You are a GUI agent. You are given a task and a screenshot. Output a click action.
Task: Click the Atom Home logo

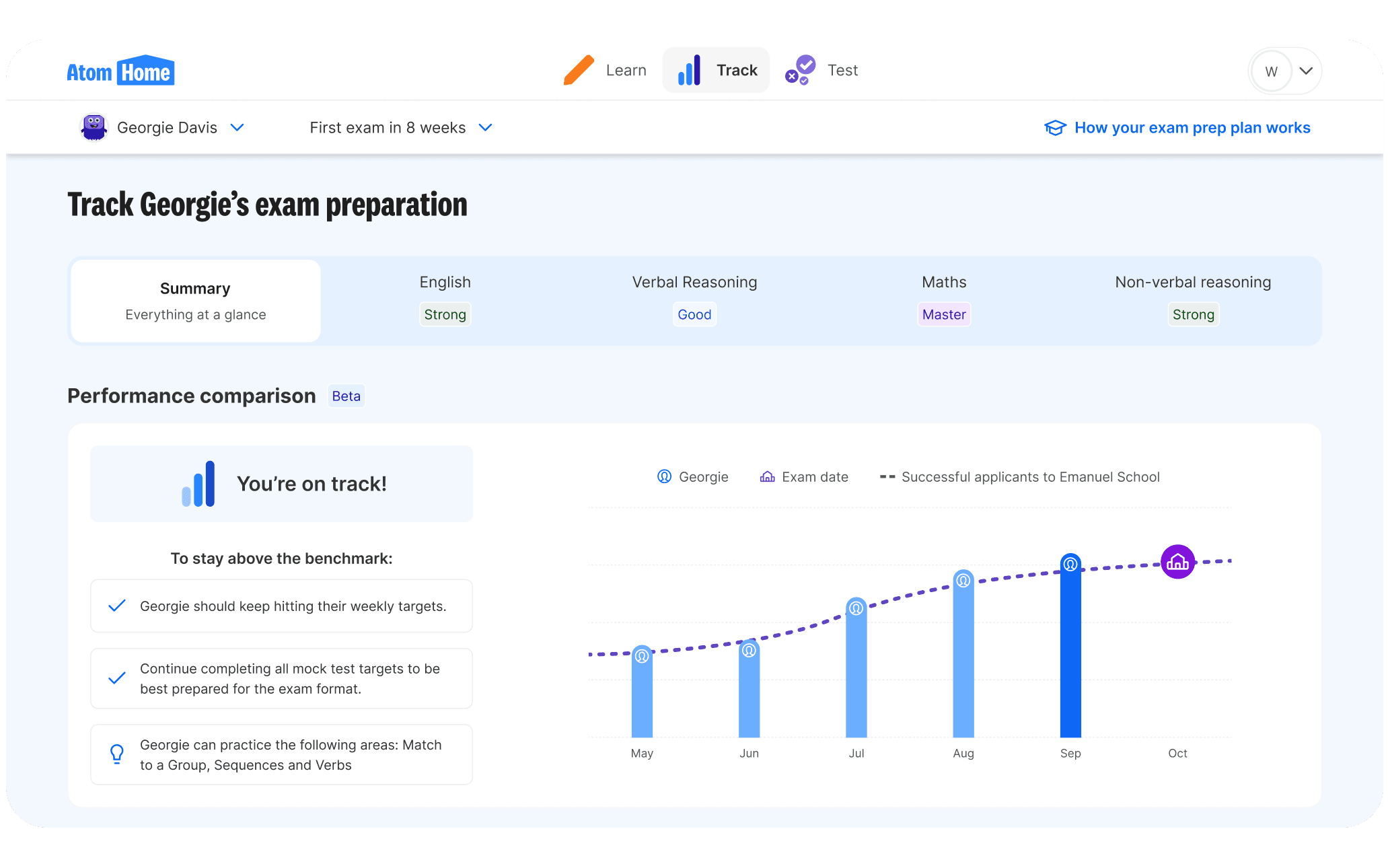[120, 70]
